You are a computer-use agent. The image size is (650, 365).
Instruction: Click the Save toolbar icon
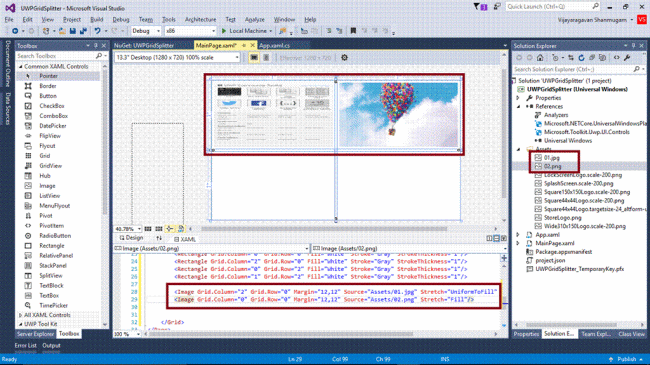click(x=73, y=31)
